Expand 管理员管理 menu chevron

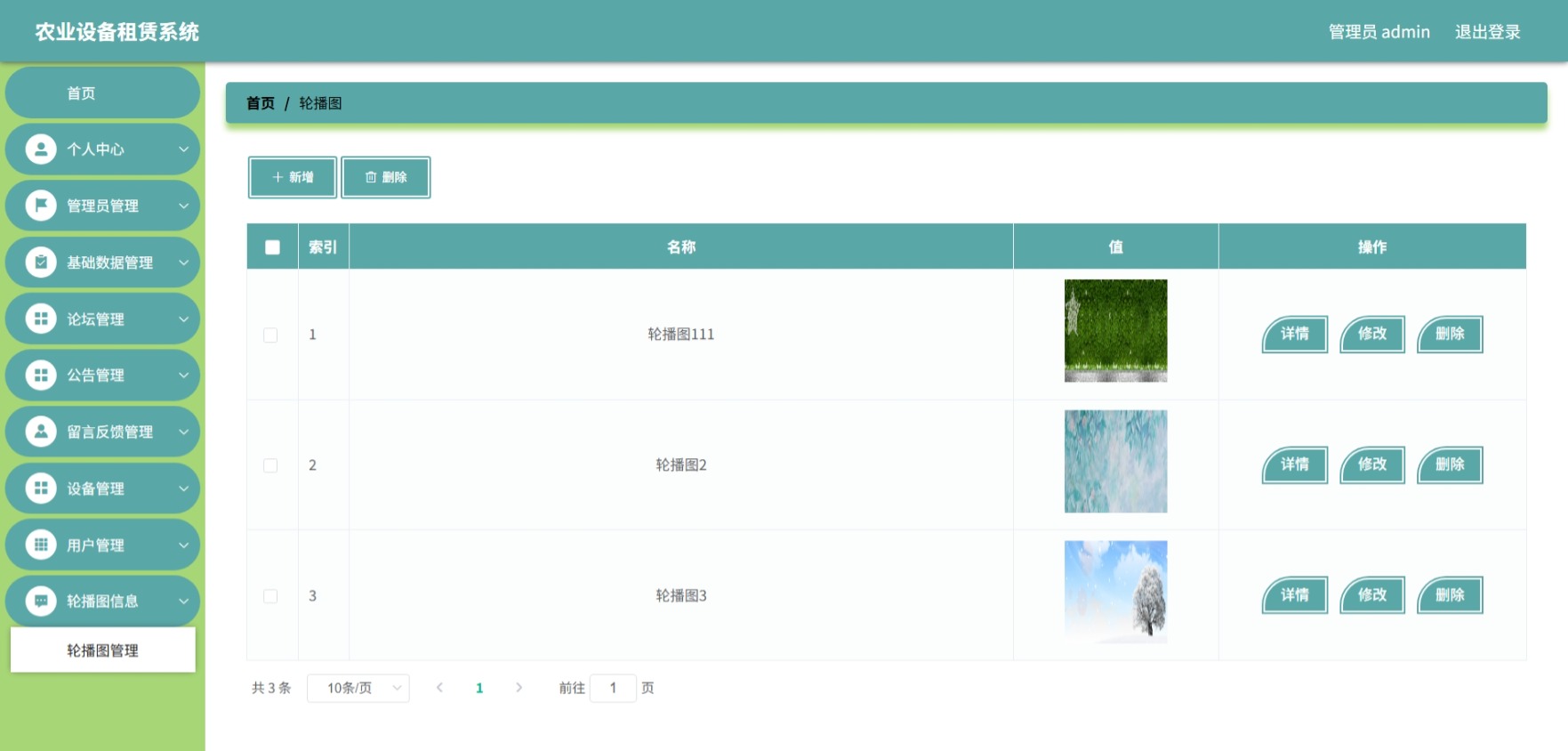click(183, 206)
